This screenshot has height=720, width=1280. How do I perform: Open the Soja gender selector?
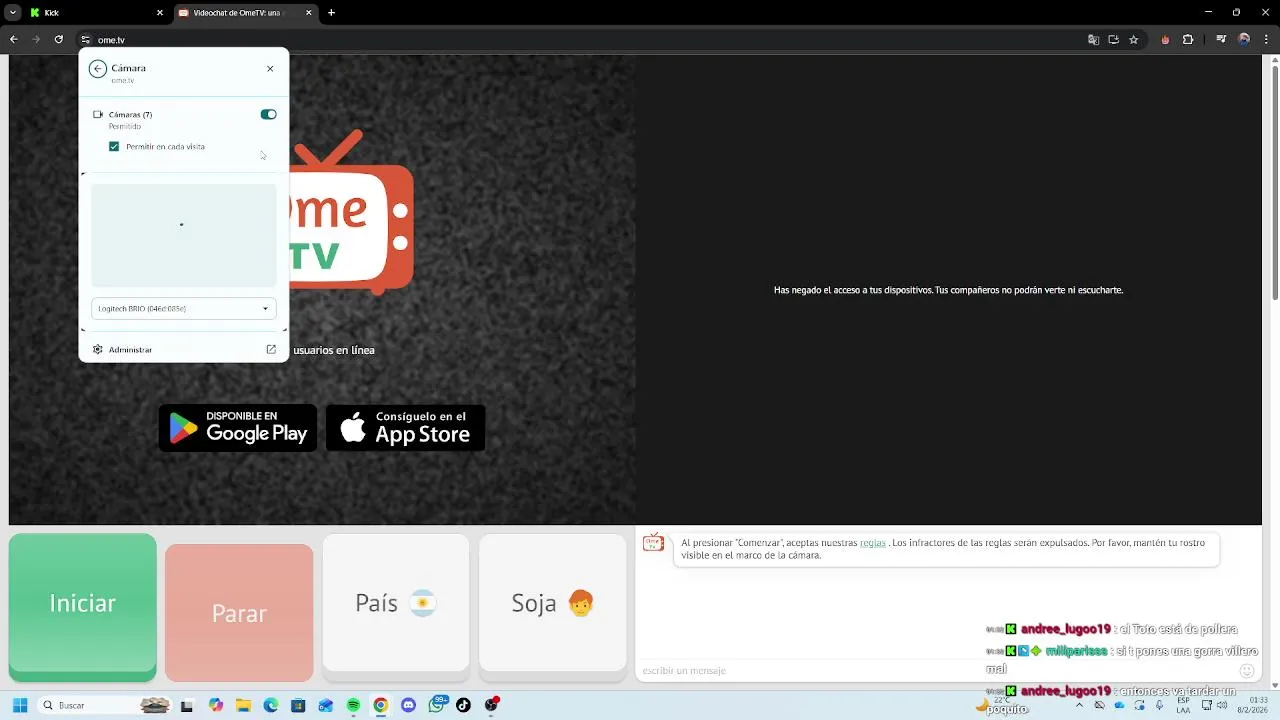point(553,603)
